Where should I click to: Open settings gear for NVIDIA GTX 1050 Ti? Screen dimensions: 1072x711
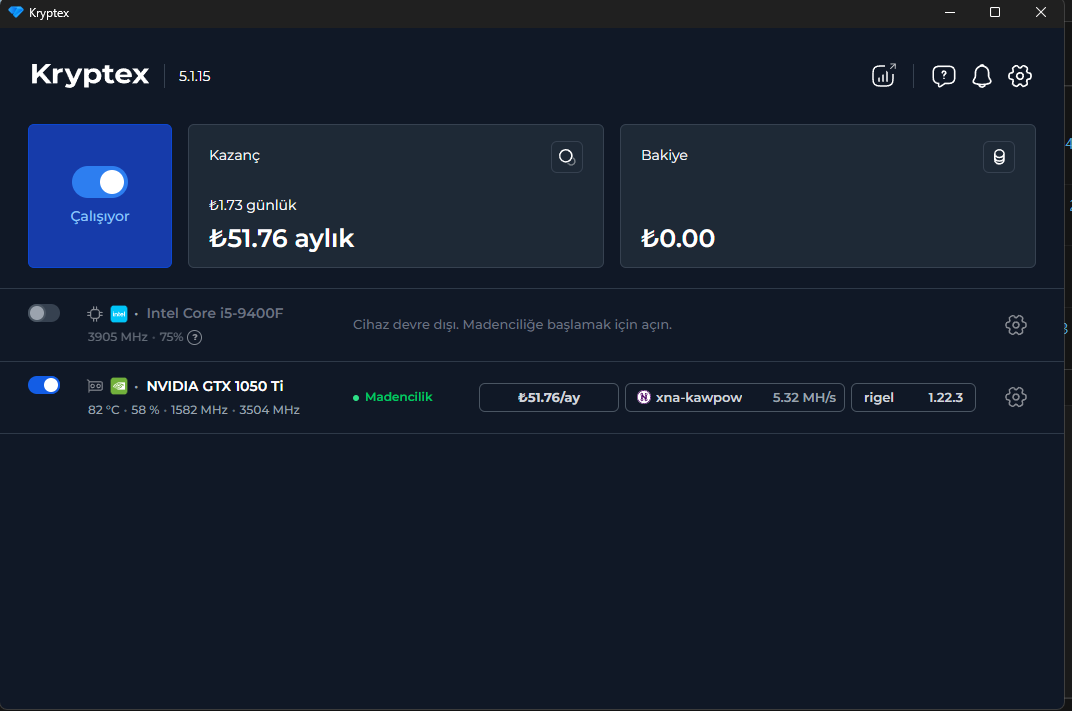tap(1016, 397)
